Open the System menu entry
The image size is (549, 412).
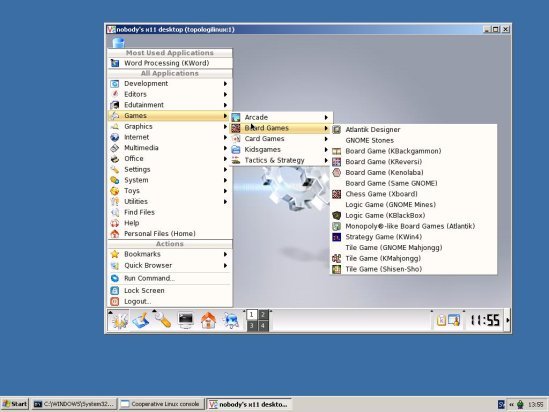coord(170,180)
